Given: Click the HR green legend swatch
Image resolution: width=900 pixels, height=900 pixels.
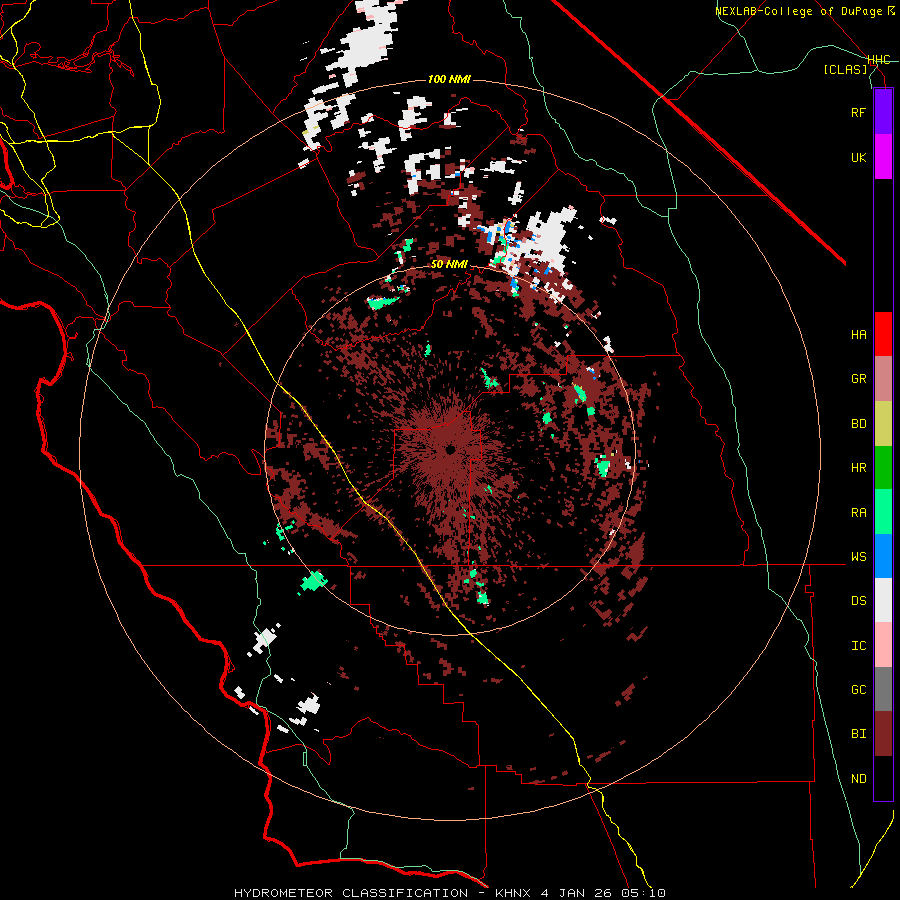Looking at the screenshot, I should (x=883, y=468).
